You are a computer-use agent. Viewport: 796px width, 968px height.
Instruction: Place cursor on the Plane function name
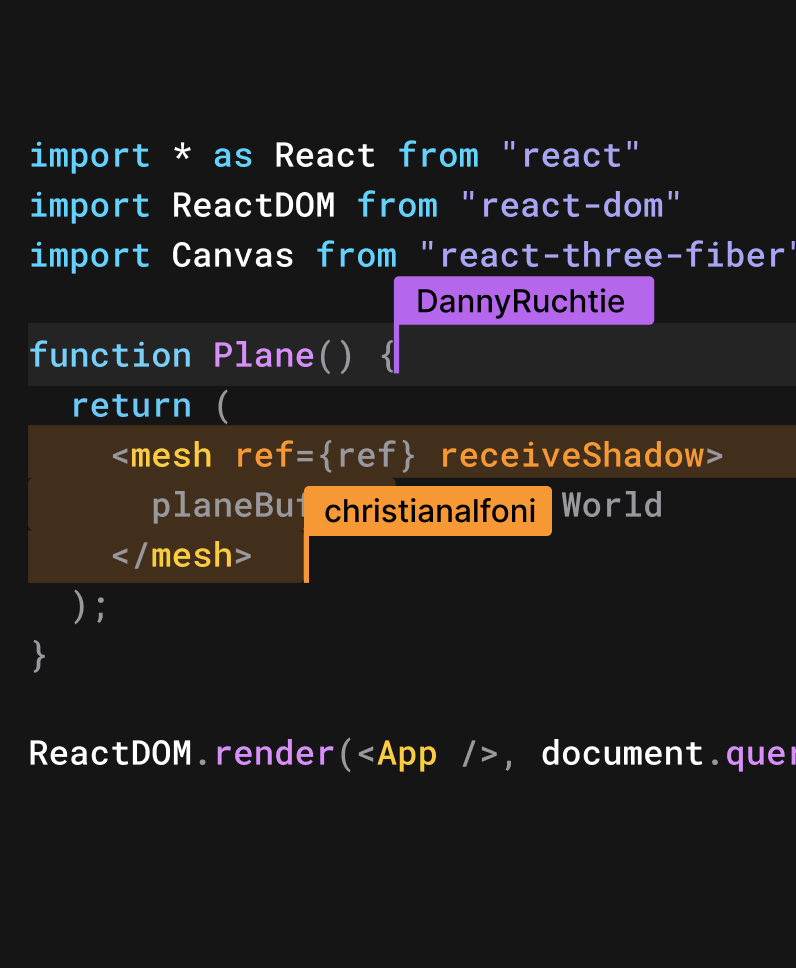(x=263, y=356)
